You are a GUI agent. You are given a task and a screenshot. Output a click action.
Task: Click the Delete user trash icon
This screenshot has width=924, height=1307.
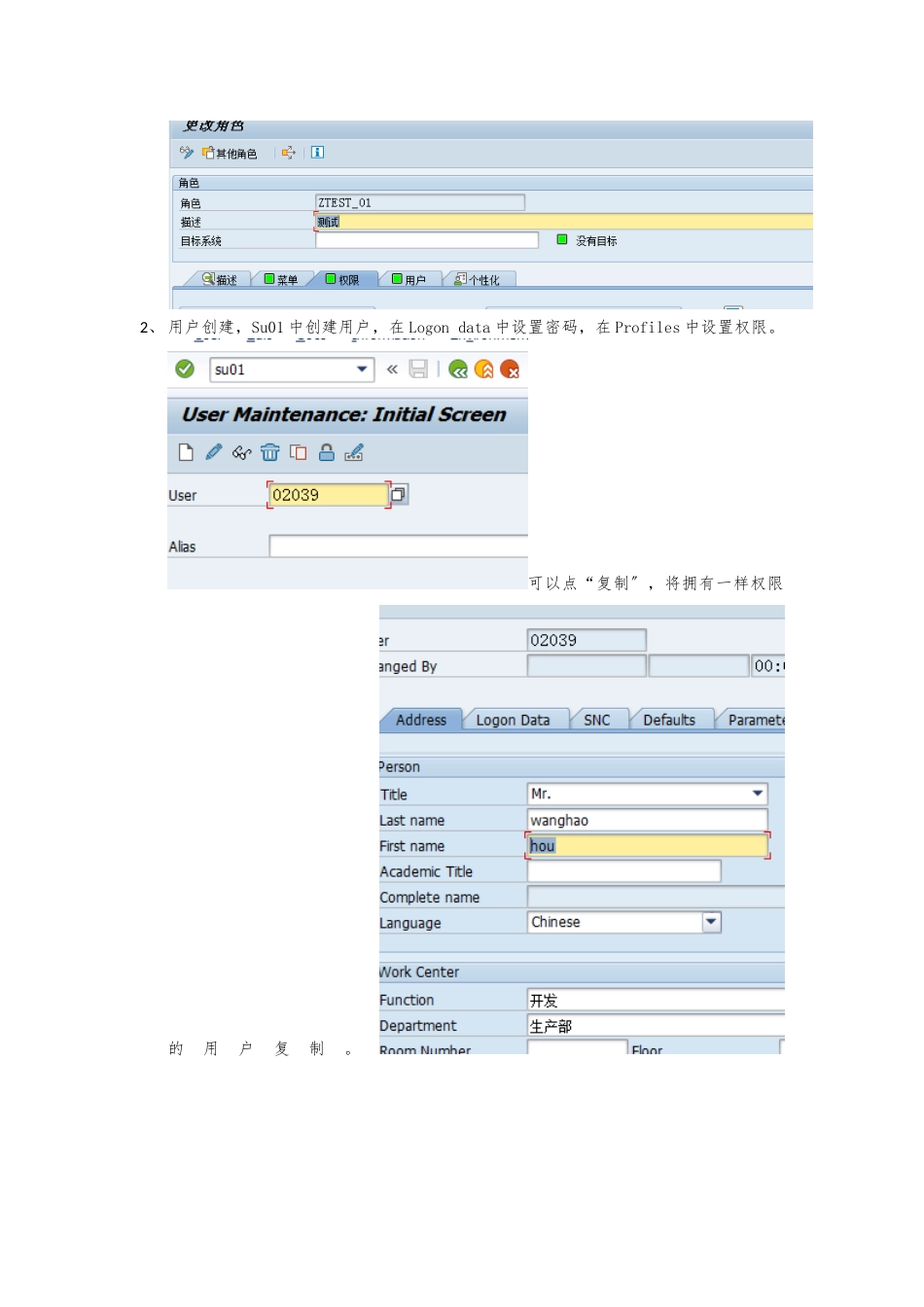tap(270, 452)
